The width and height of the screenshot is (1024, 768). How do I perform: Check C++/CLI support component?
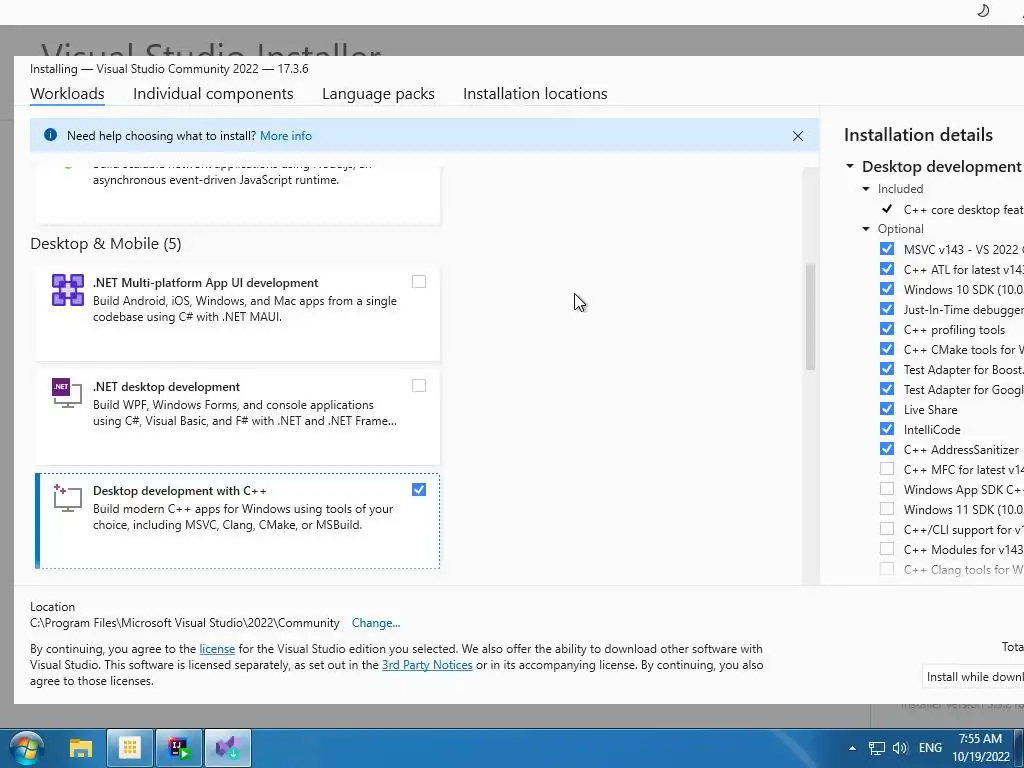[886, 529]
